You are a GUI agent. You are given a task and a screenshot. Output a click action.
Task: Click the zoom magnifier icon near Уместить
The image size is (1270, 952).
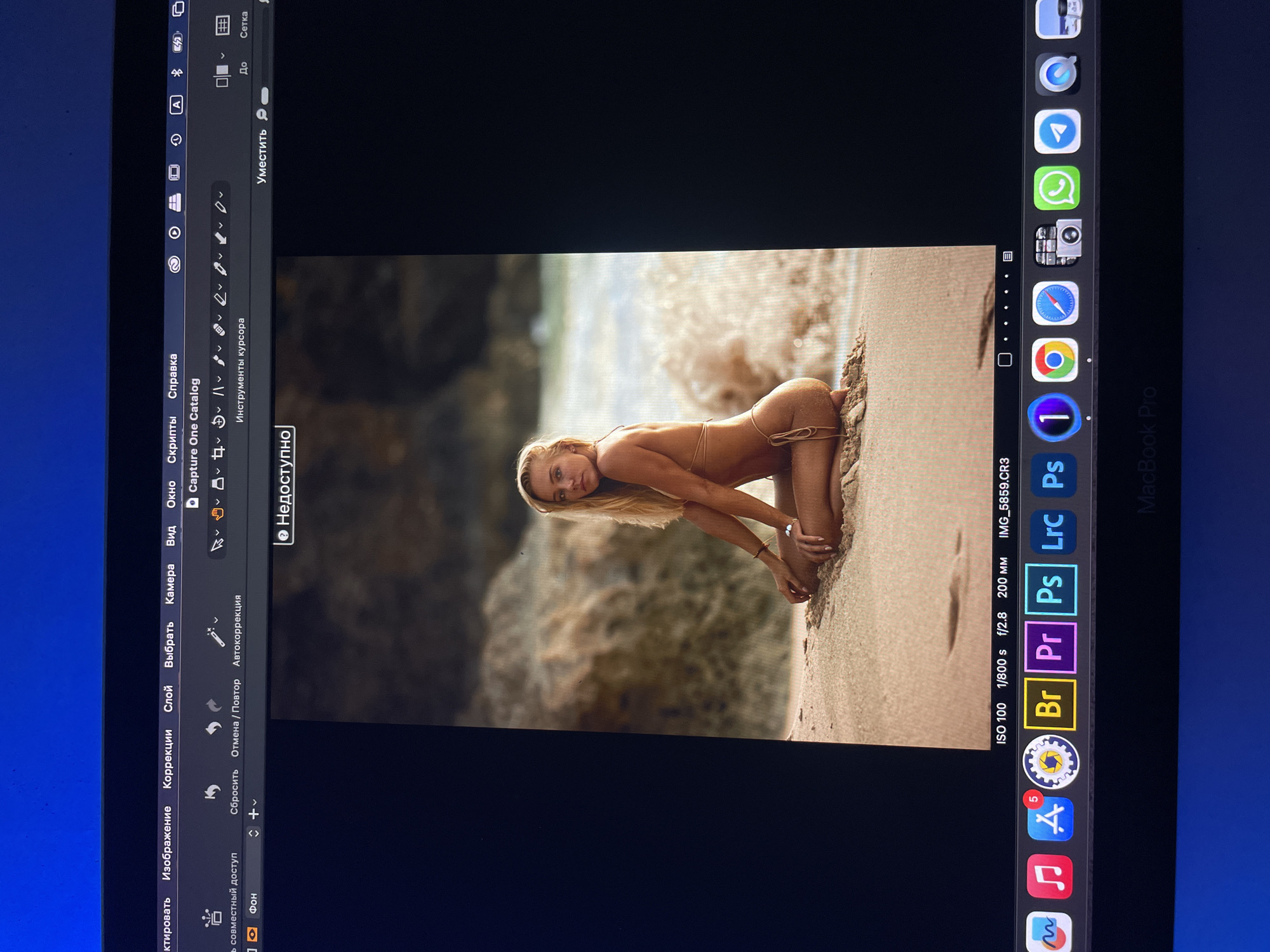[262, 114]
